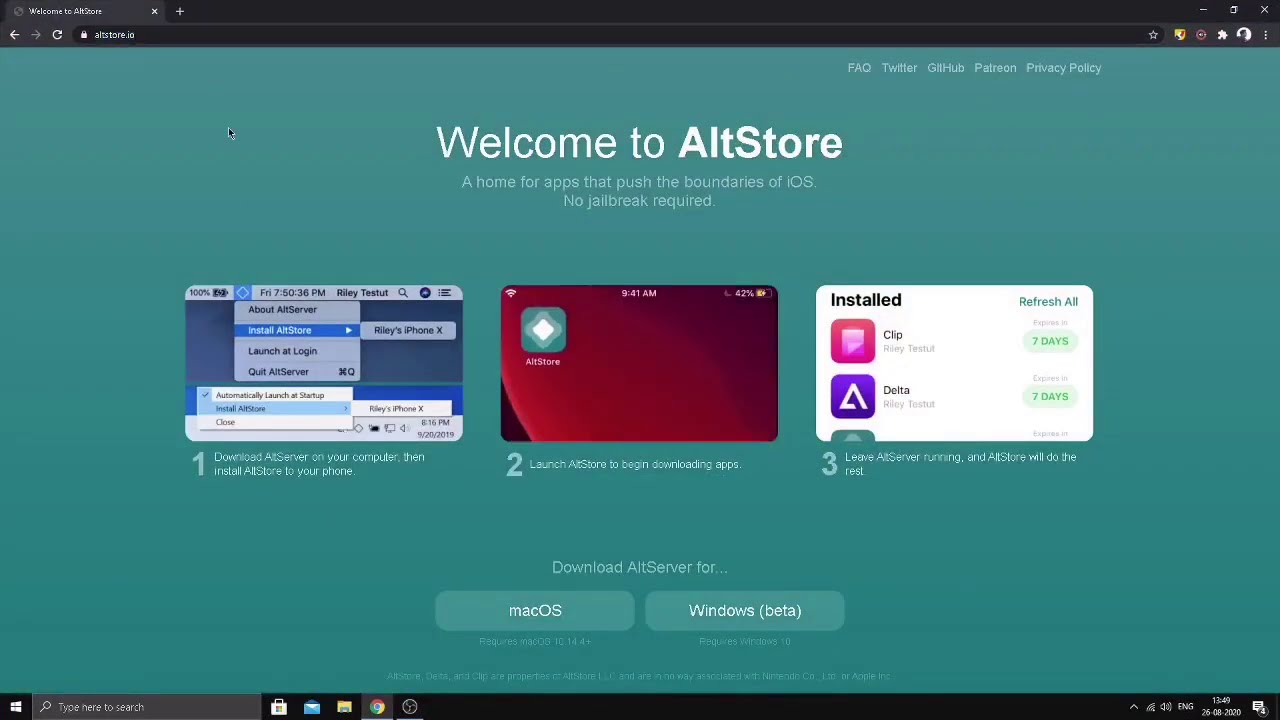Open the red circular extension icon
1280x720 pixels.
[x=1201, y=35]
